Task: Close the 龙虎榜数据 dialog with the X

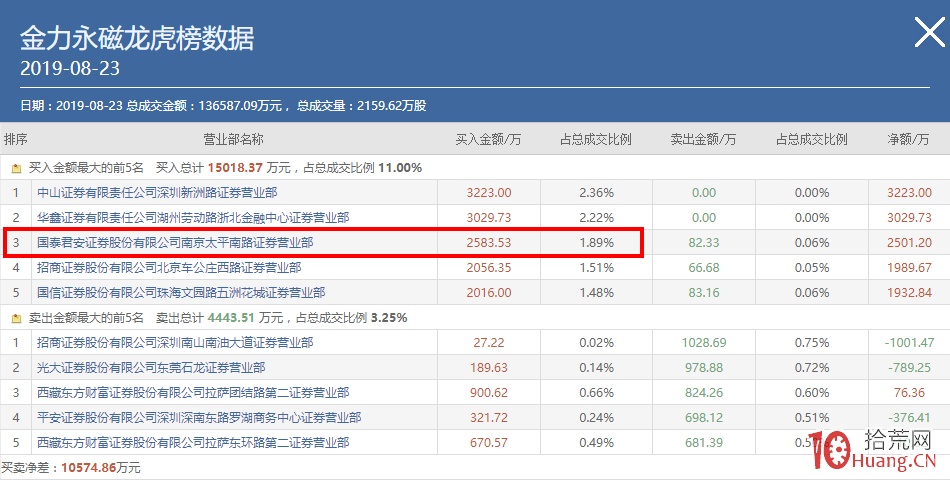Action: (x=929, y=32)
